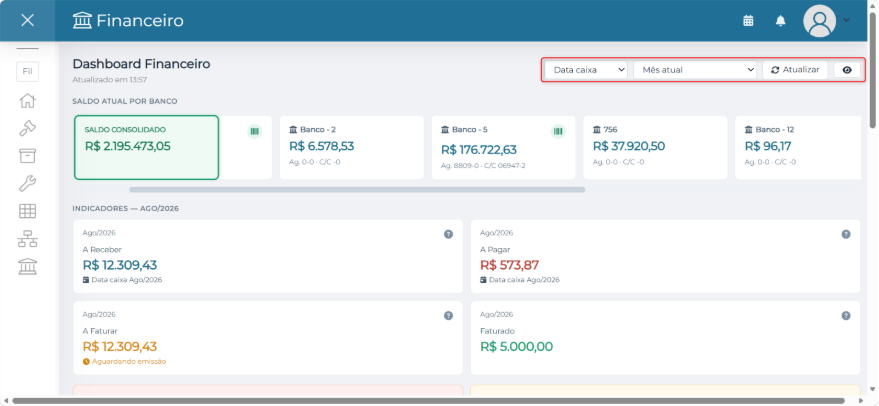This screenshot has width=879, height=406.
Task: Toggle values visibility with eye button
Action: (x=847, y=70)
